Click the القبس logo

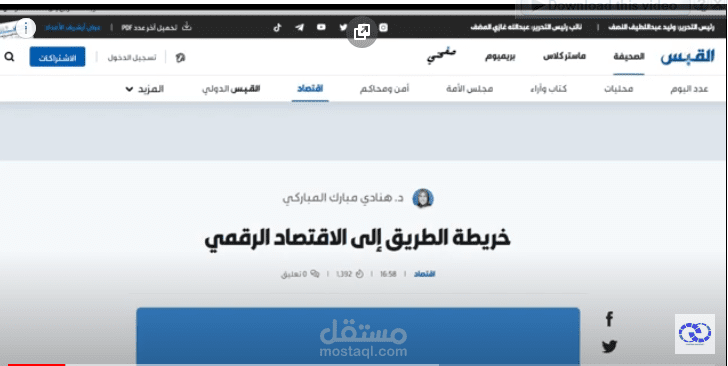point(688,57)
